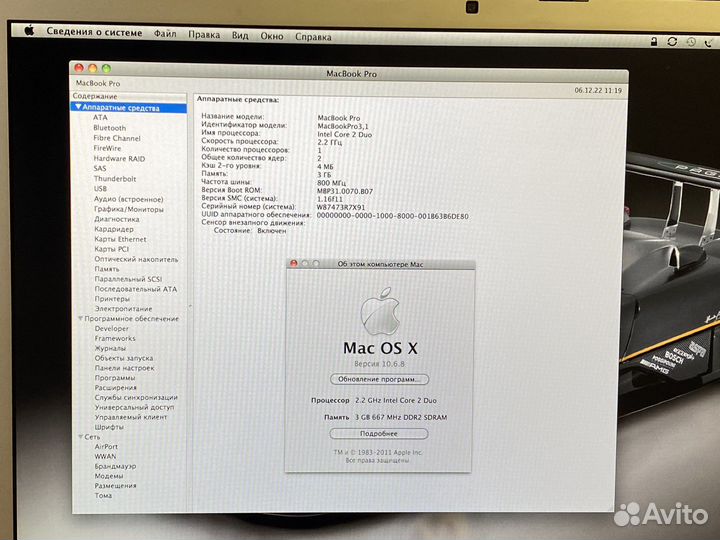Select AirPort in the sidebar

coord(106,446)
